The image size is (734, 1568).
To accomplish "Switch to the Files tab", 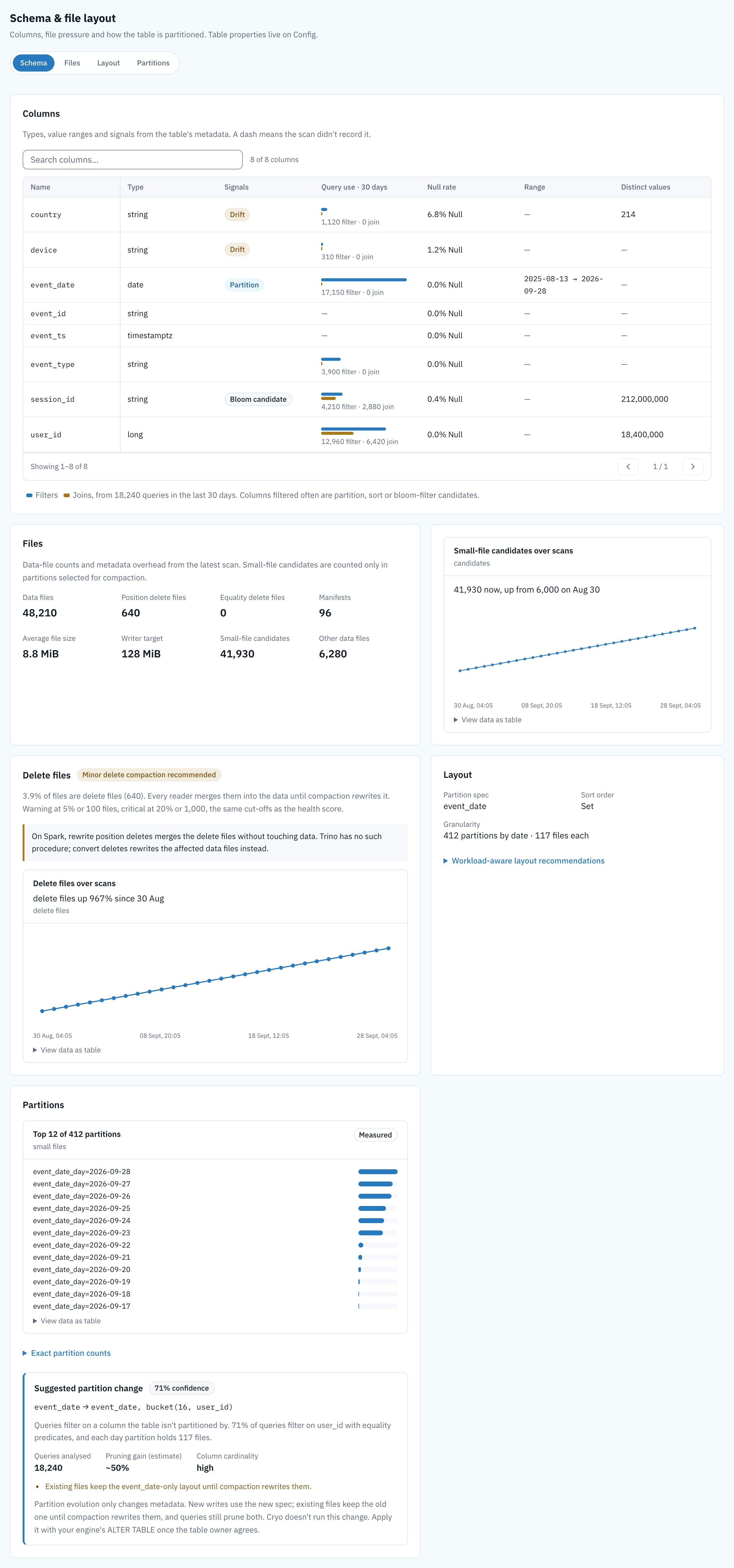I will tap(72, 63).
